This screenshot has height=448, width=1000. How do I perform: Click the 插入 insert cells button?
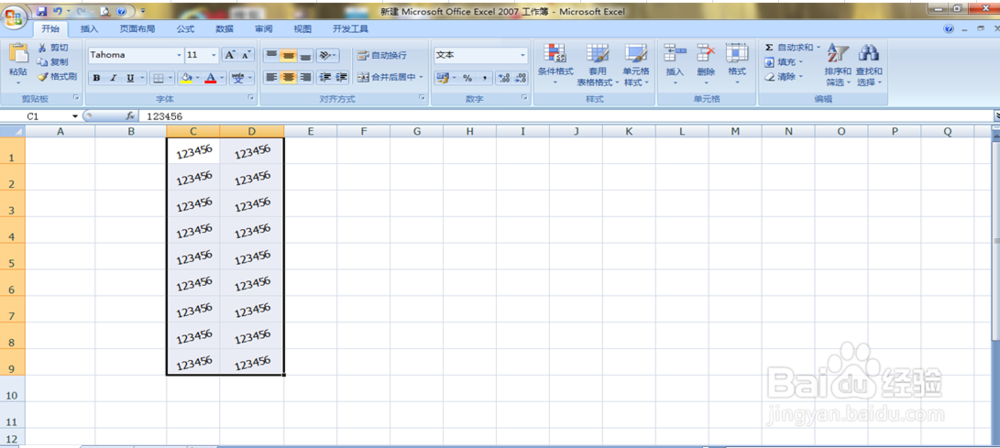pos(675,65)
